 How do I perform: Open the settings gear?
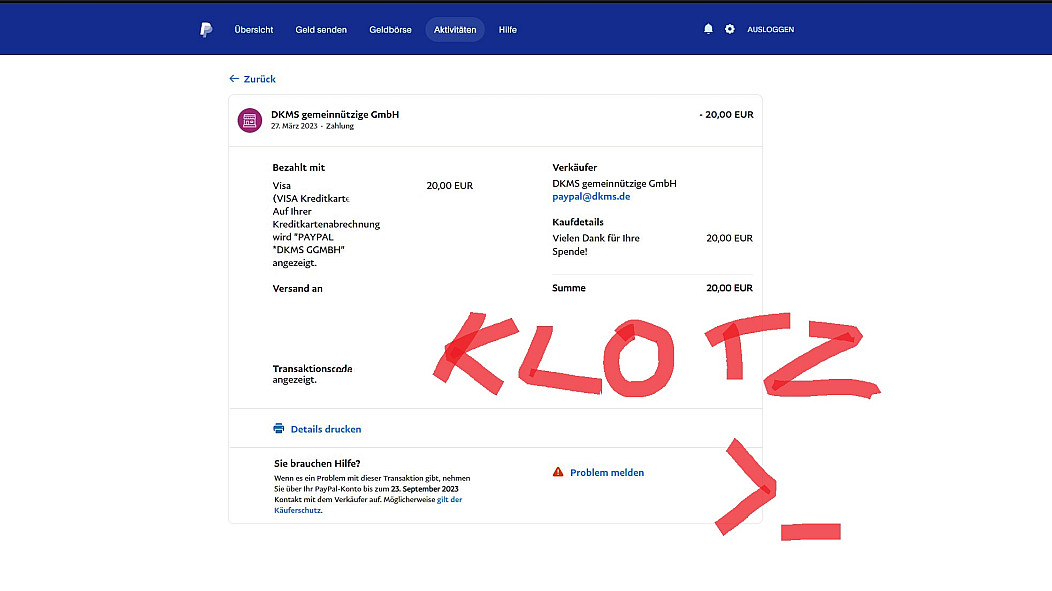point(729,29)
